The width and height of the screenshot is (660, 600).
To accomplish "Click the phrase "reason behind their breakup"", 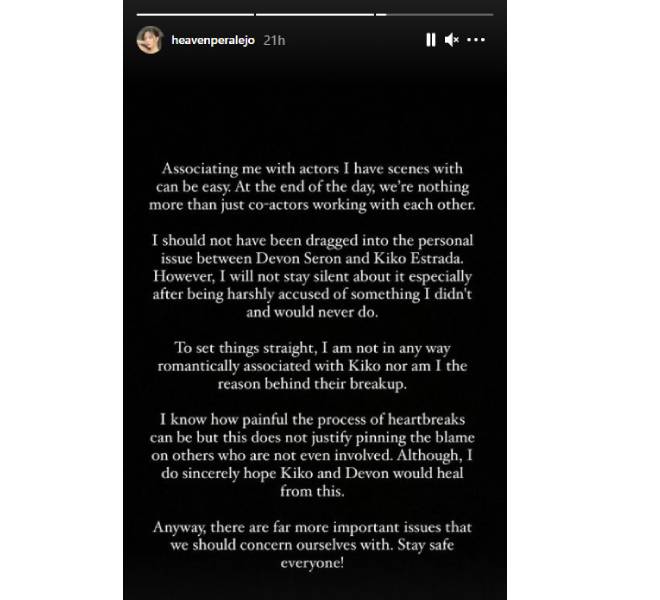I will point(311,384).
